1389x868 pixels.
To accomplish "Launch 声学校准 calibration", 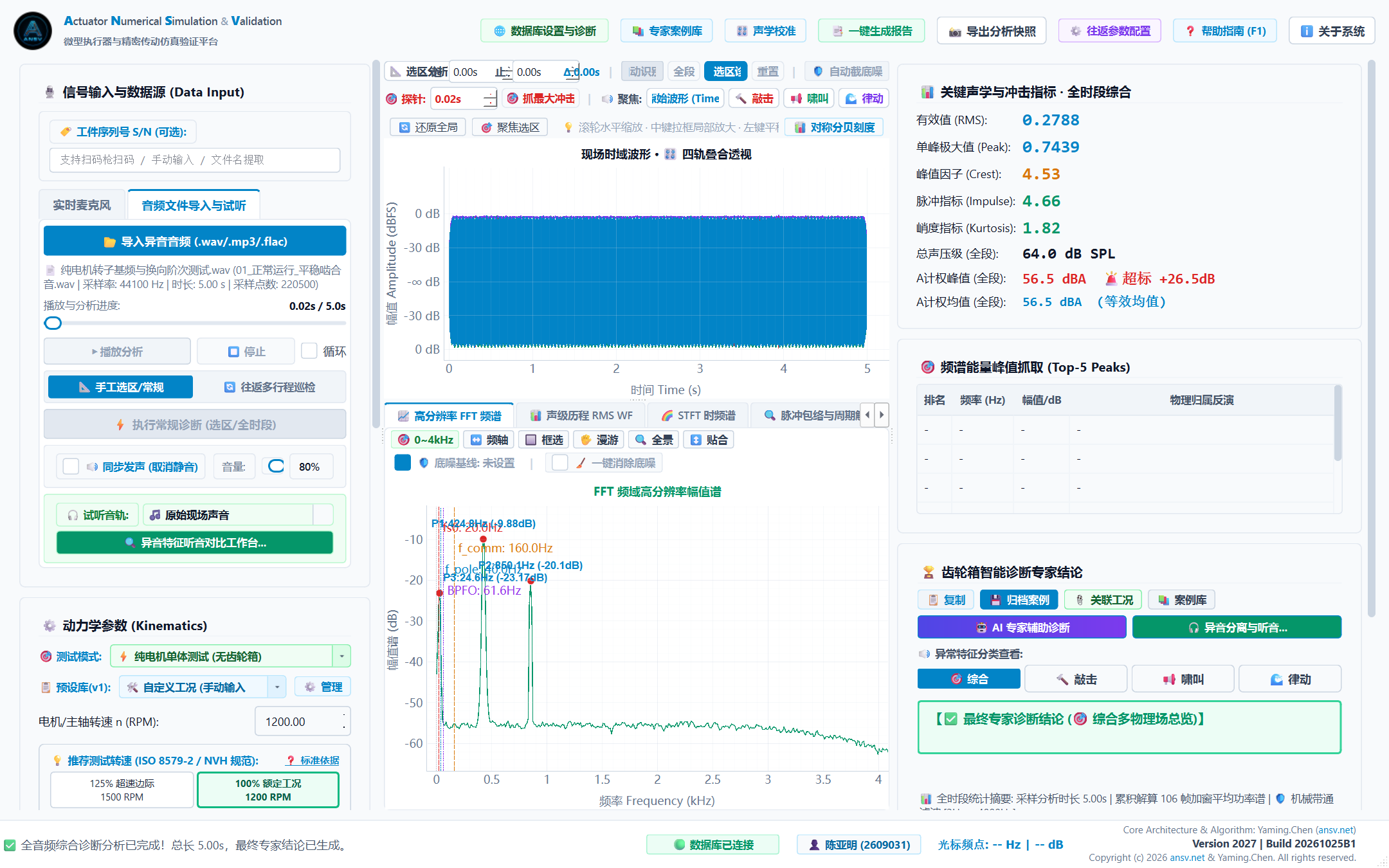I will pyautogui.click(x=765, y=31).
